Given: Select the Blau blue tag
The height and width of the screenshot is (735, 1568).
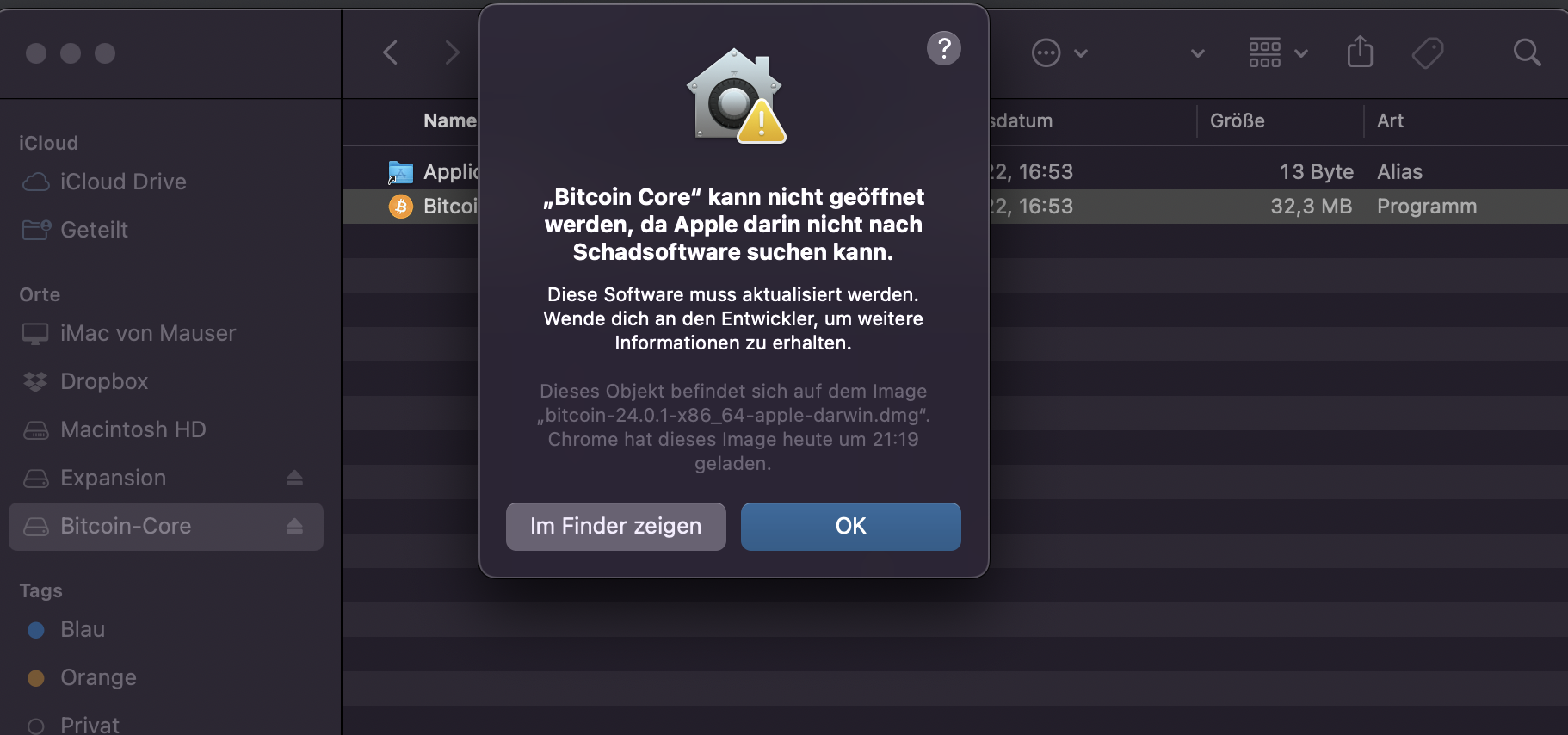Looking at the screenshot, I should point(83,629).
